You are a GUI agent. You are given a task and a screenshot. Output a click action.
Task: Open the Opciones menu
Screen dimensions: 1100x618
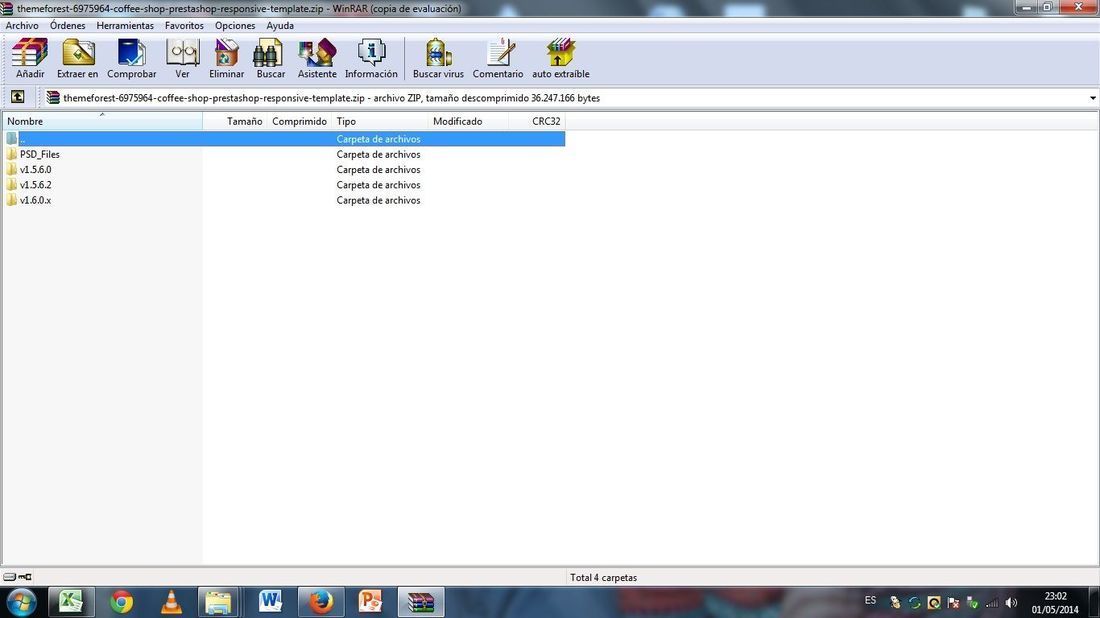[x=235, y=25]
